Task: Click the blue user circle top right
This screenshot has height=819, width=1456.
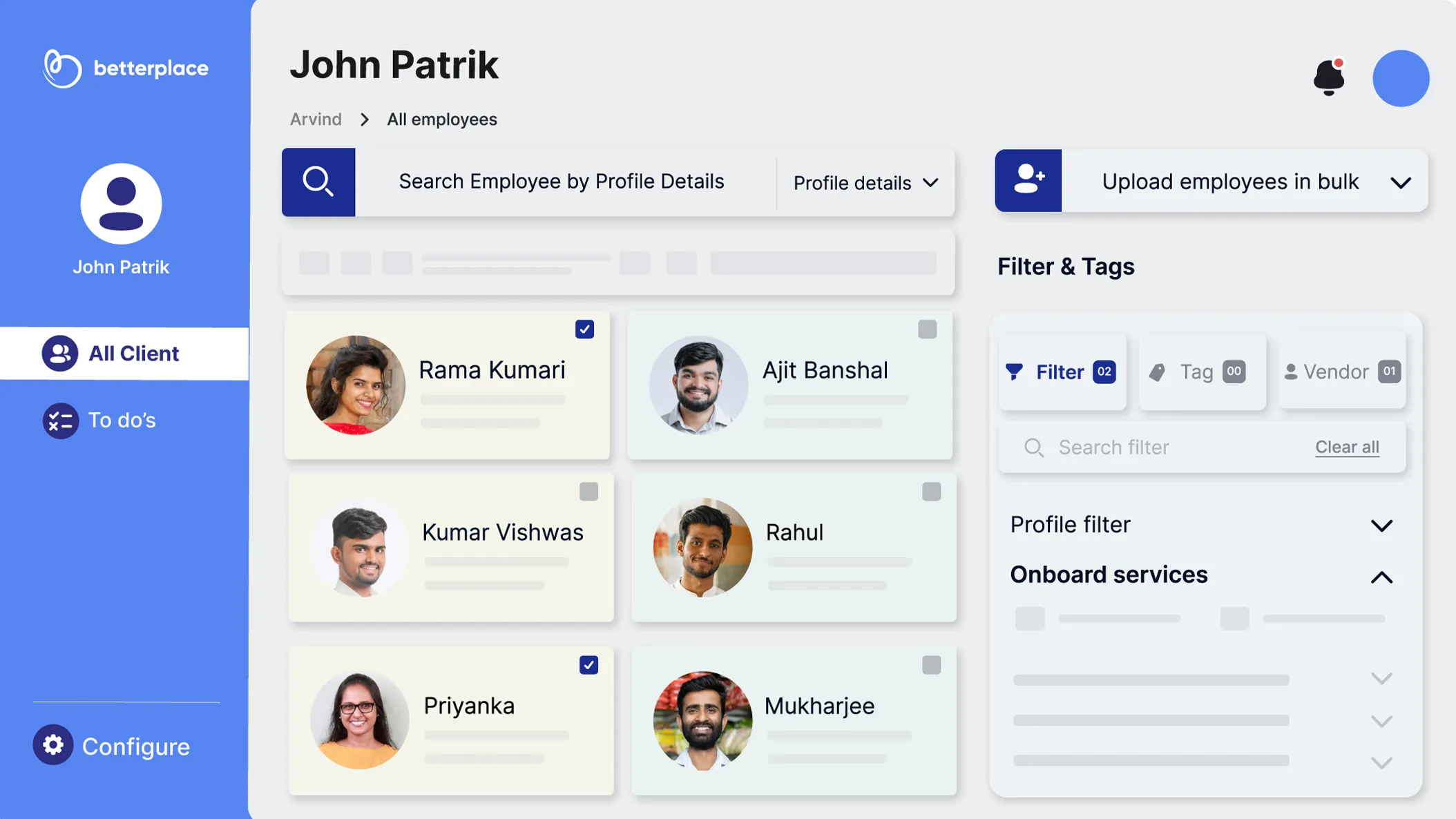Action: [1400, 78]
